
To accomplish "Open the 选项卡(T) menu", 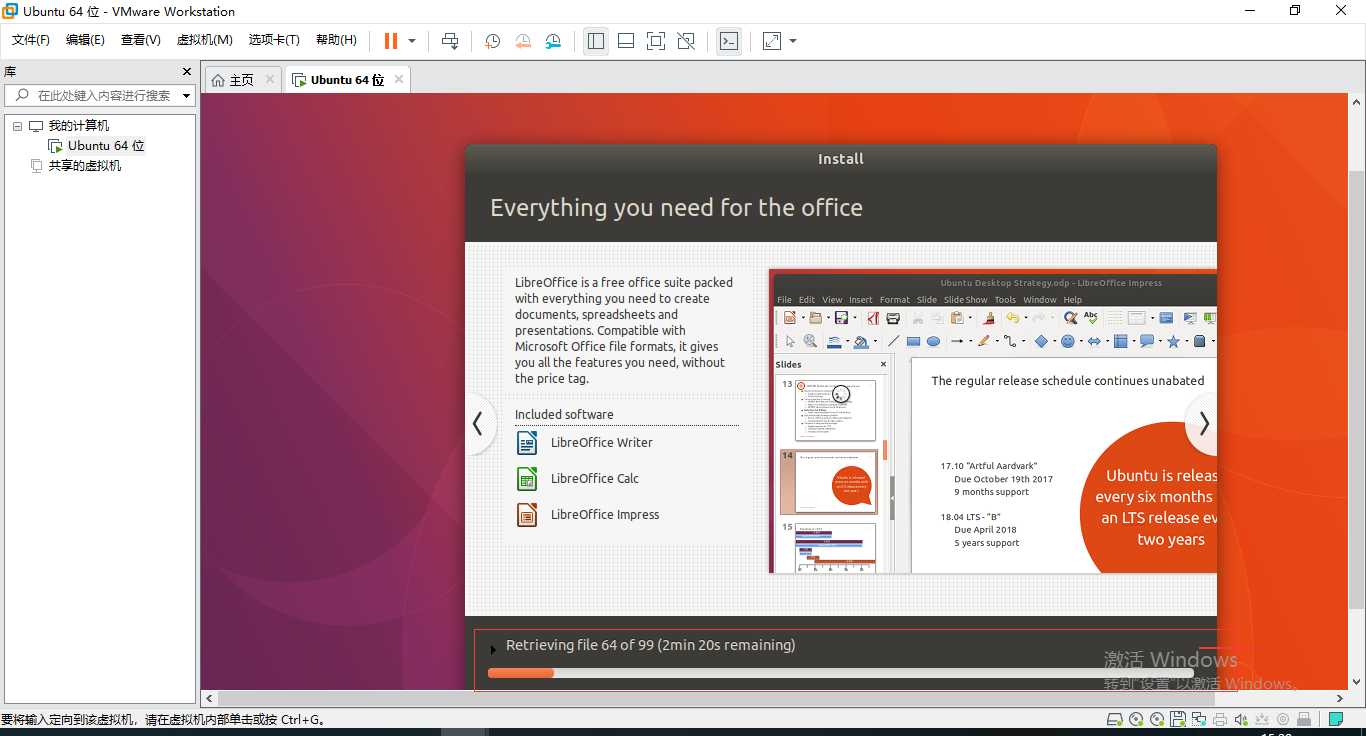I will click(x=274, y=40).
